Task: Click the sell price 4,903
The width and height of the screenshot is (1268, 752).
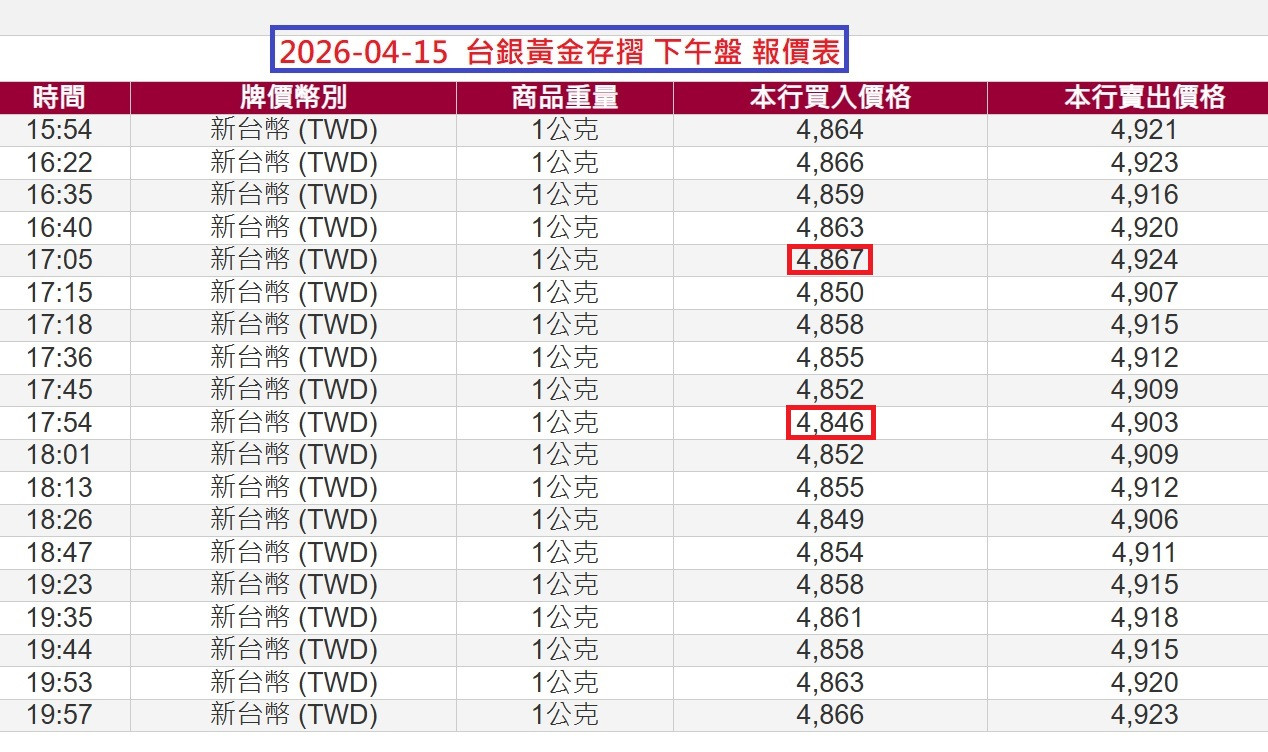Action: pyautogui.click(x=1144, y=423)
